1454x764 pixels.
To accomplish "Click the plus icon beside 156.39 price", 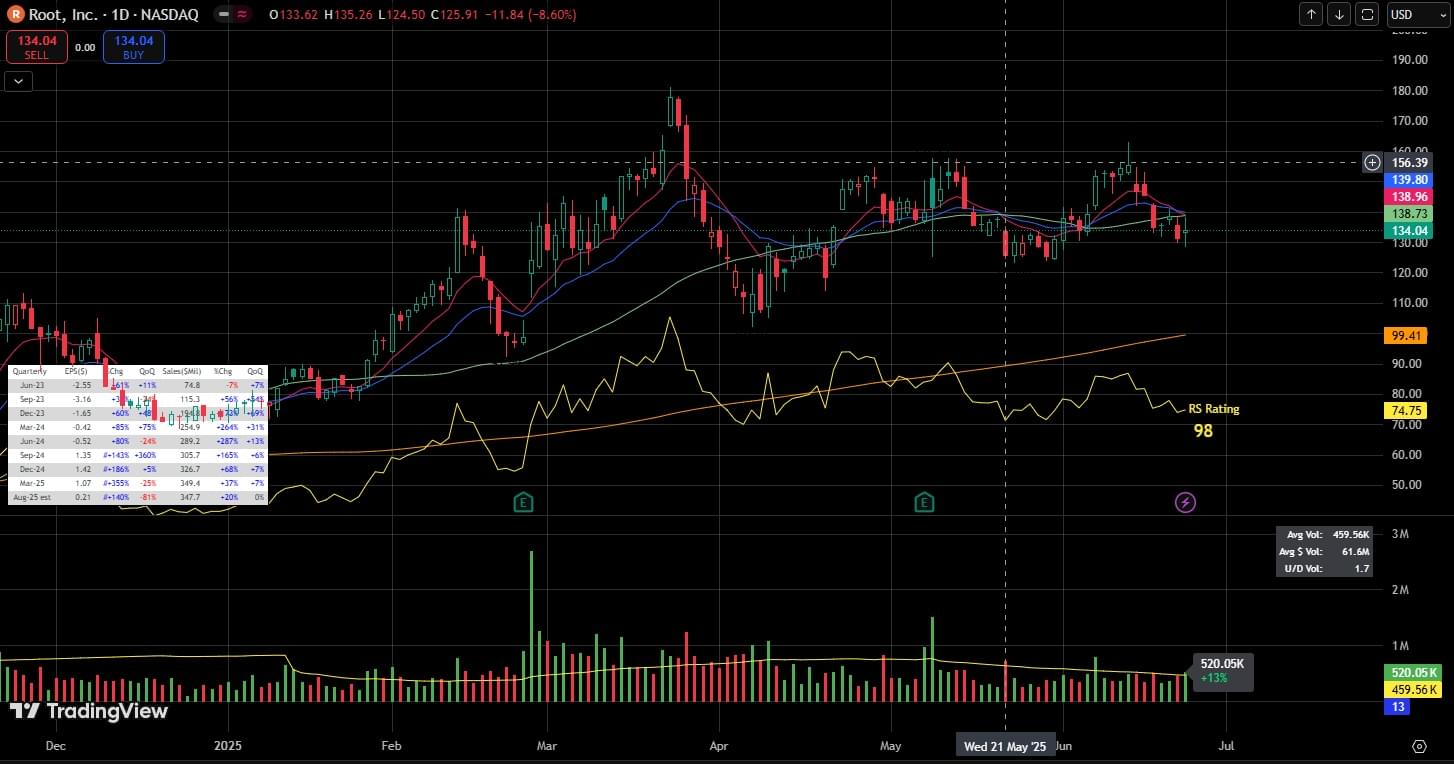I will pos(1372,162).
